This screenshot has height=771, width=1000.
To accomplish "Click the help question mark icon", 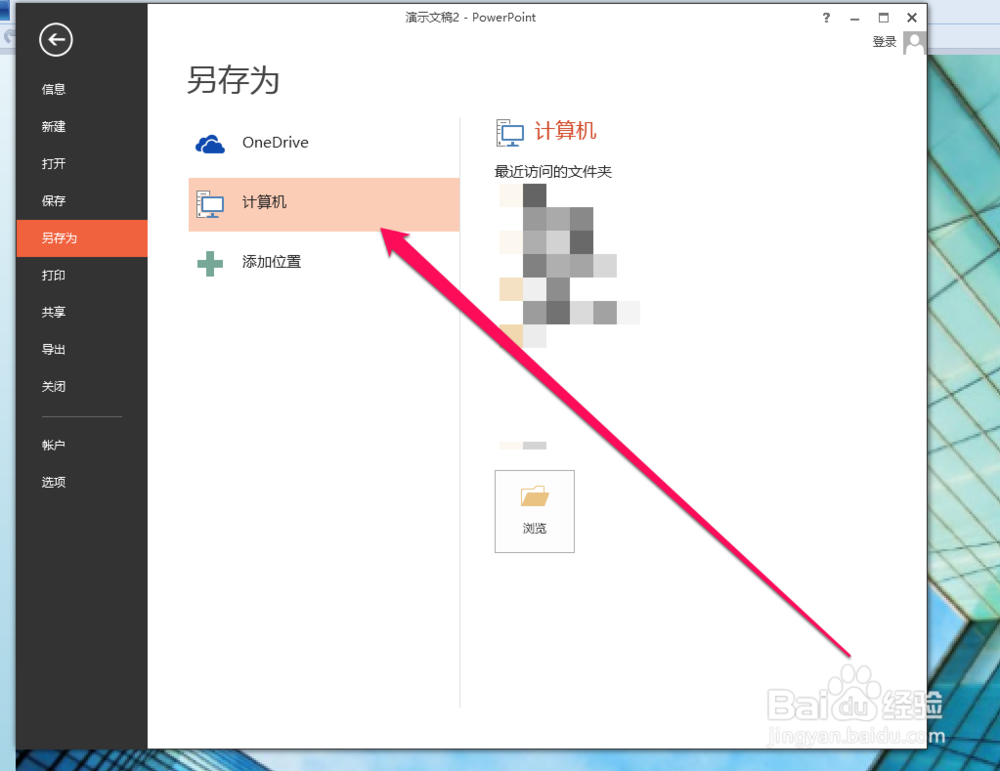I will (x=827, y=18).
